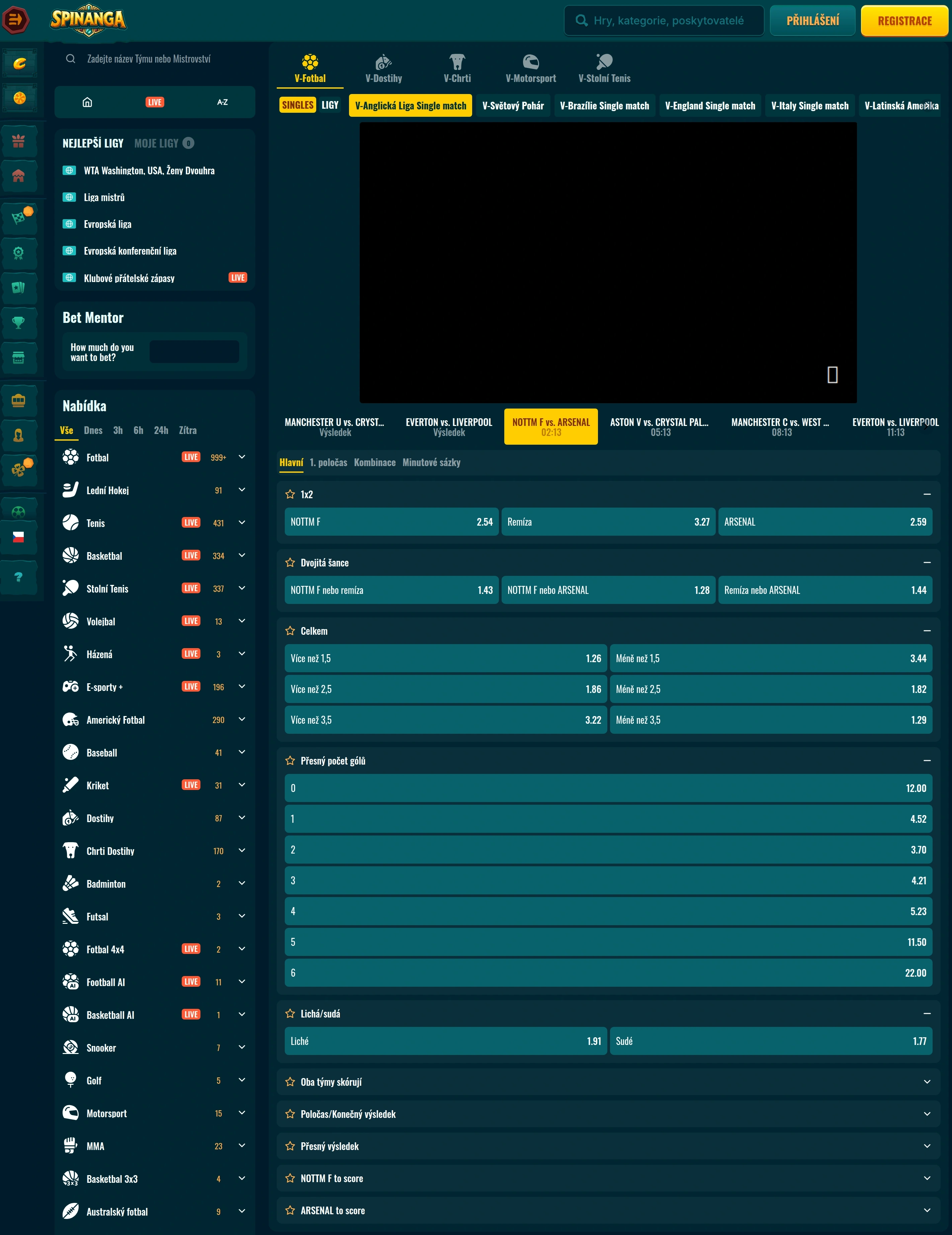Favorite the Přesný počet gólů star
This screenshot has height=1235, width=952.
(x=290, y=761)
